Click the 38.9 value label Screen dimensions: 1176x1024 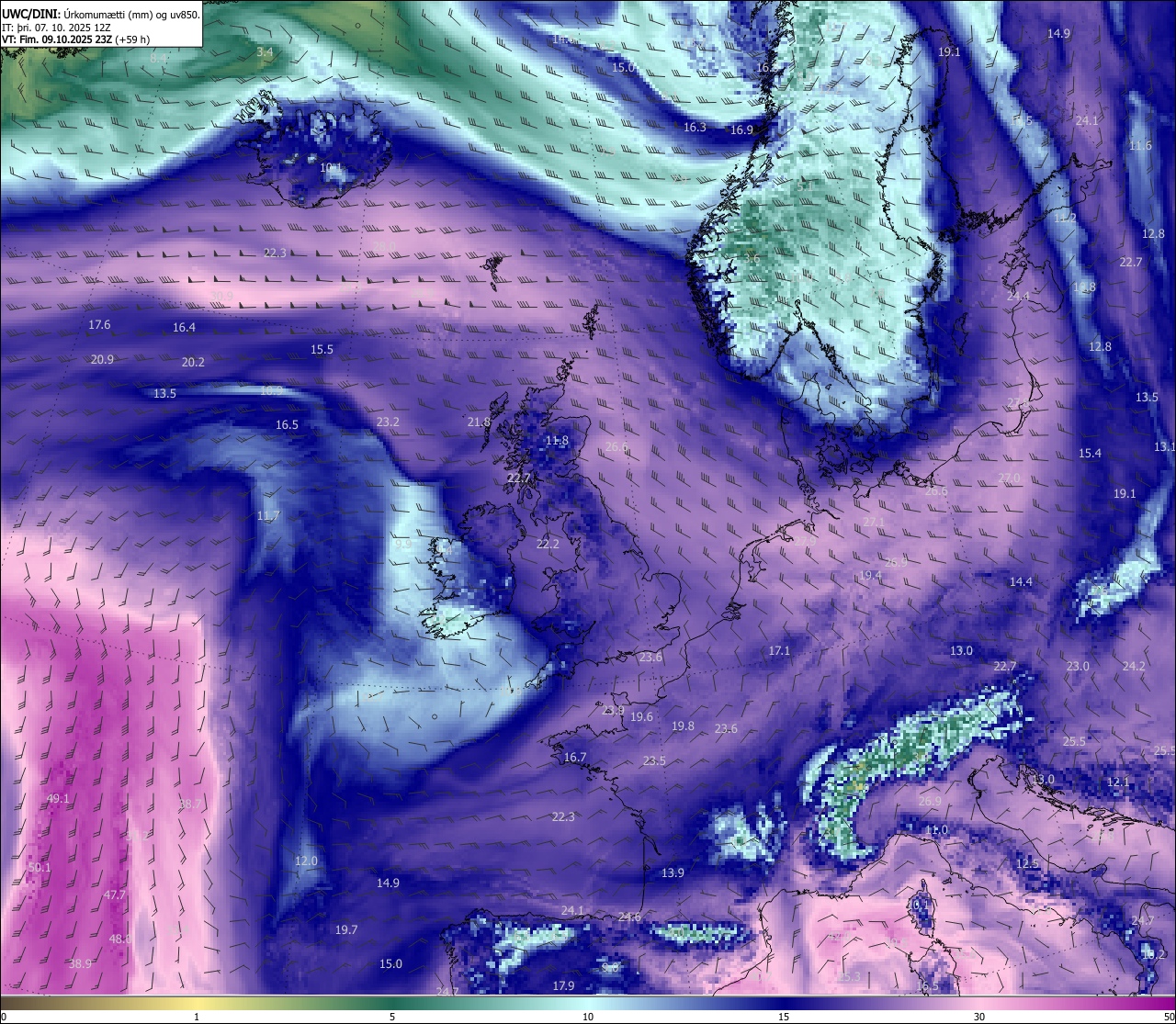point(81,964)
